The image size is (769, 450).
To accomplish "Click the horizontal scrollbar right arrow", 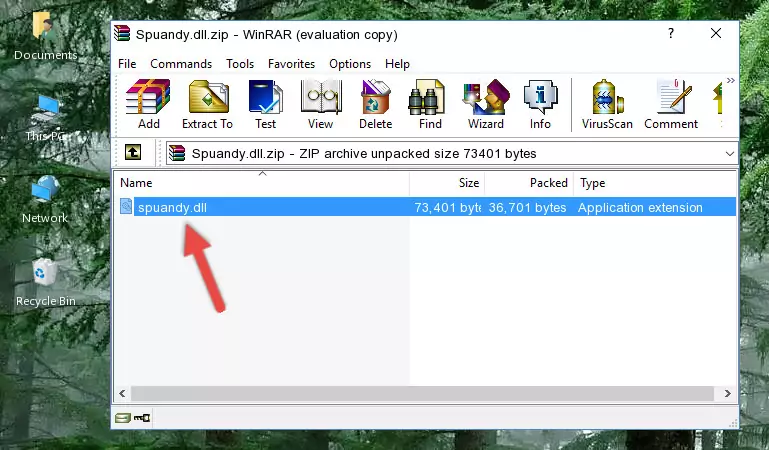I will (x=727, y=393).
